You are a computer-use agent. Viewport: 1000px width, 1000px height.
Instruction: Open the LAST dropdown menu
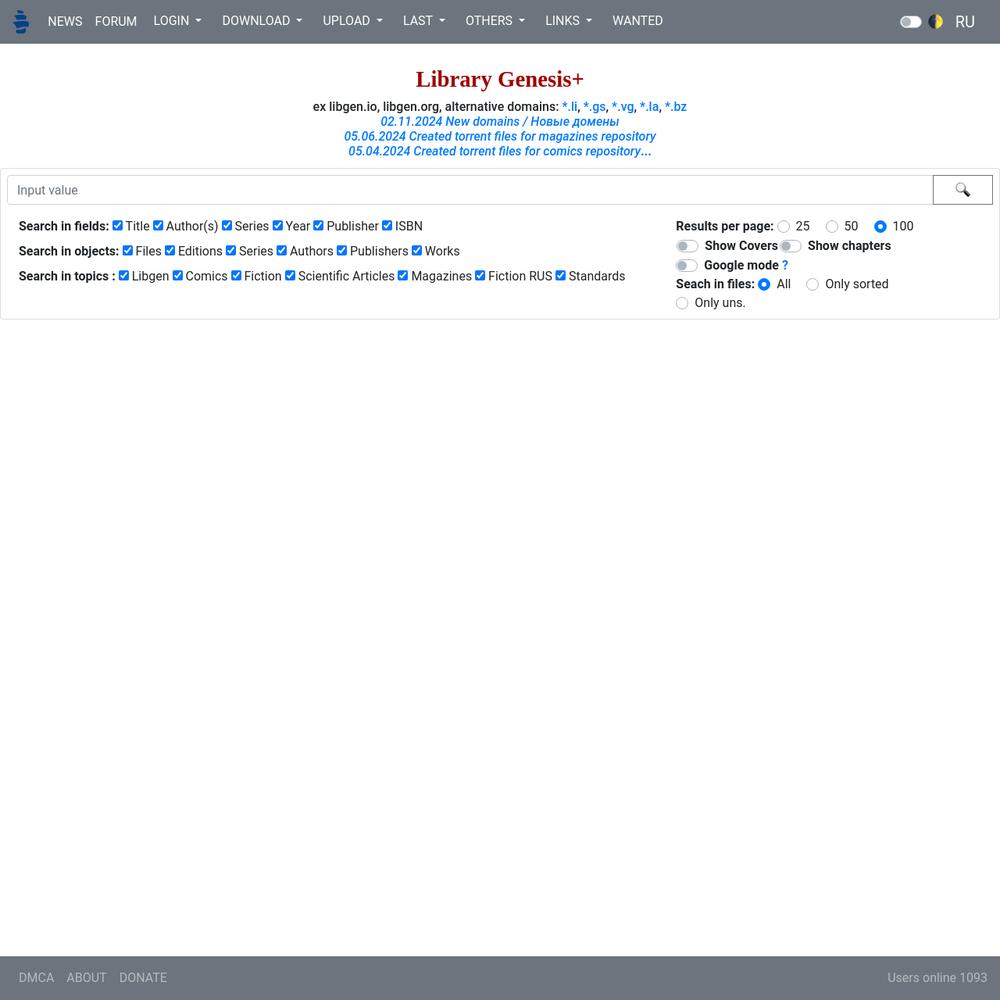[x=424, y=20]
